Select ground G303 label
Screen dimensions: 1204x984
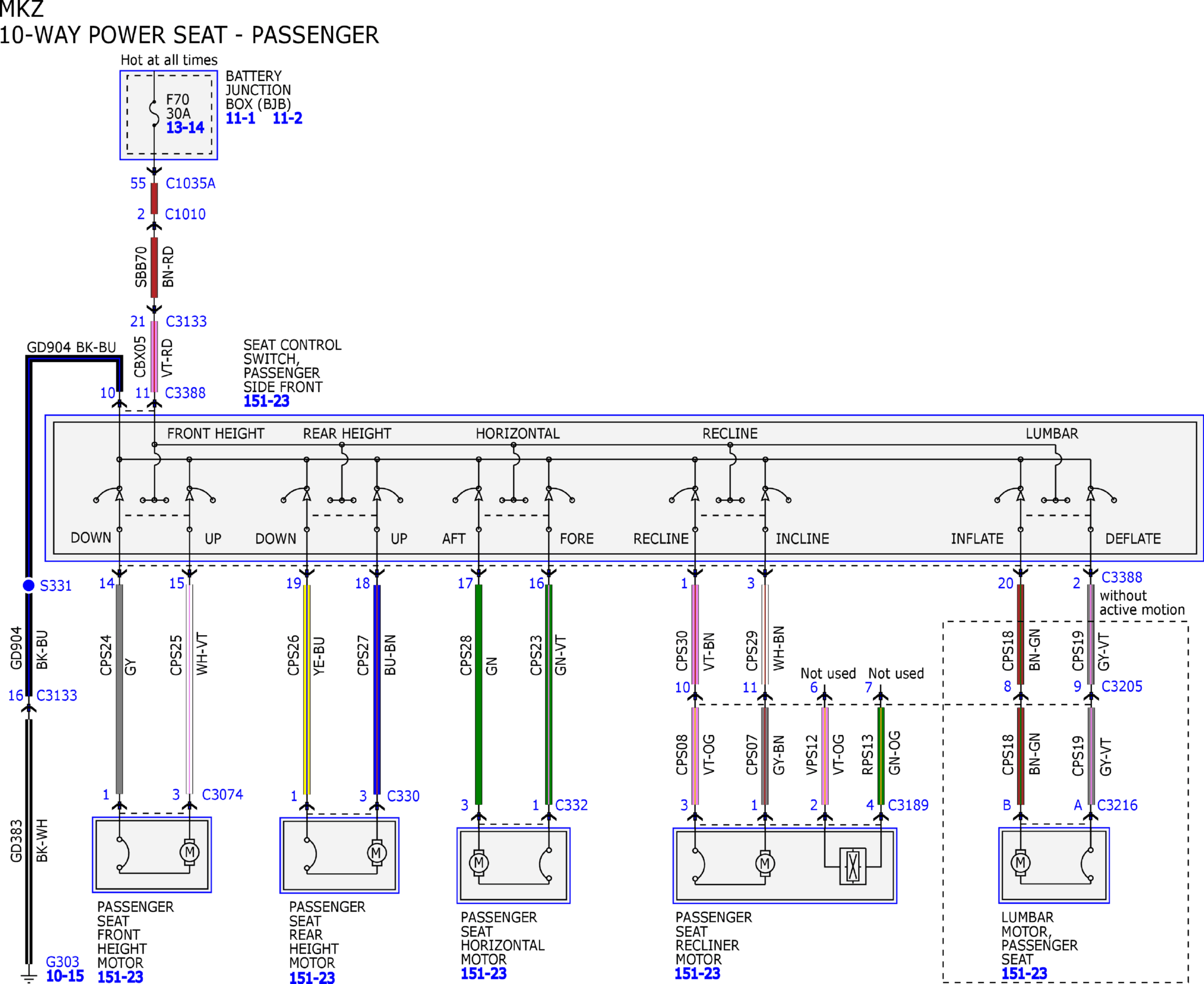pyautogui.click(x=62, y=962)
